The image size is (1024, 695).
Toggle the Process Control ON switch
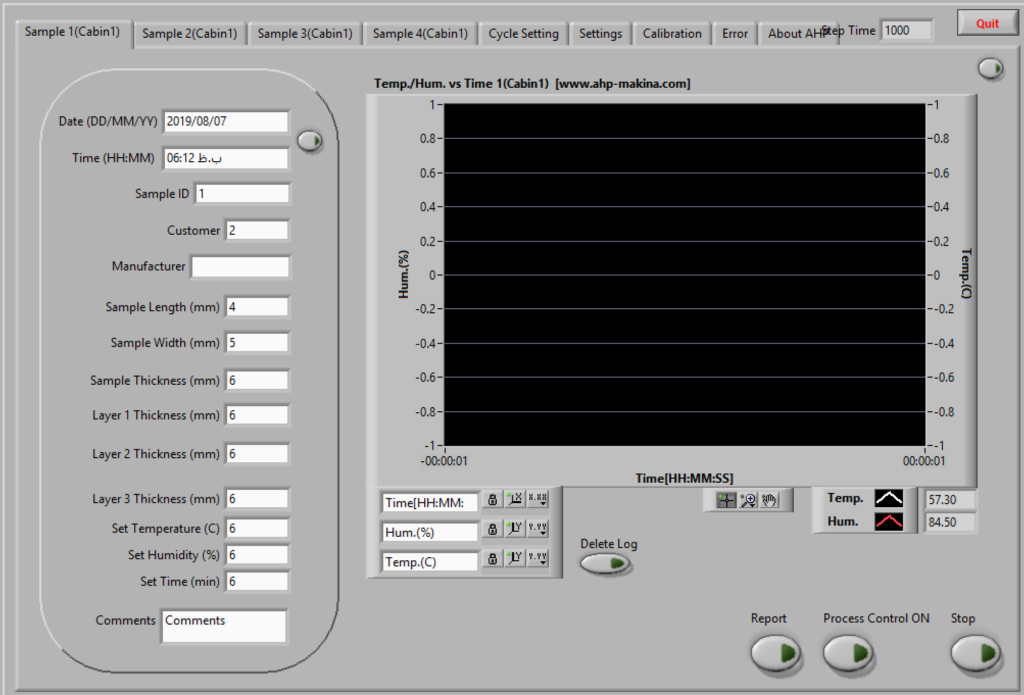[848, 653]
